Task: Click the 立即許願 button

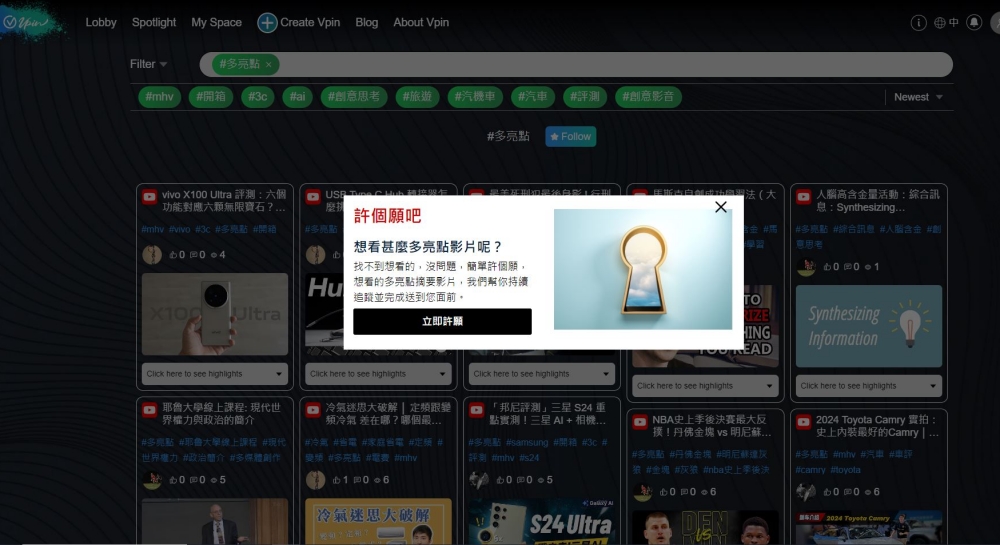Action: pos(442,322)
